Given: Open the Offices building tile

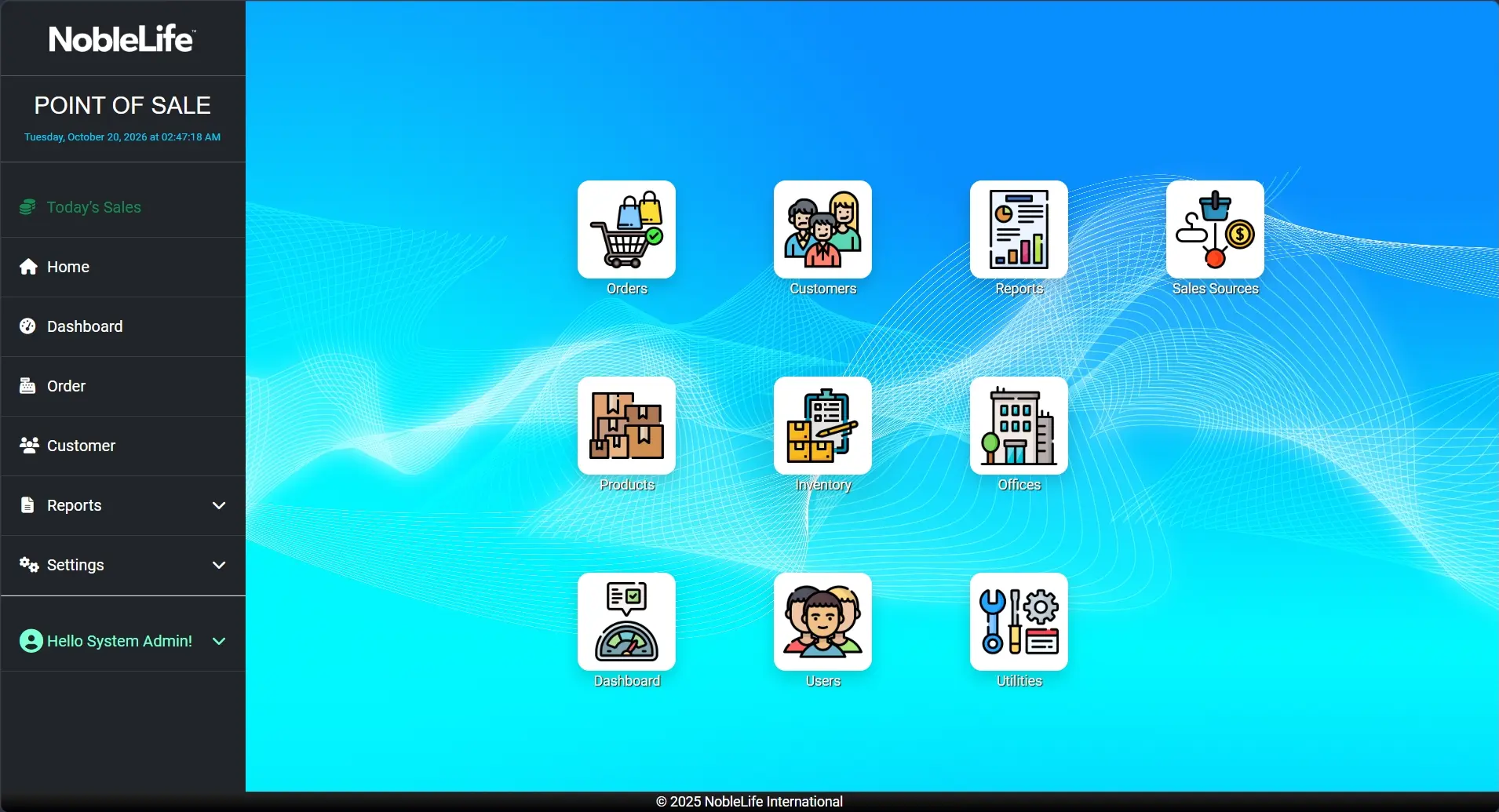Looking at the screenshot, I should coord(1019,425).
